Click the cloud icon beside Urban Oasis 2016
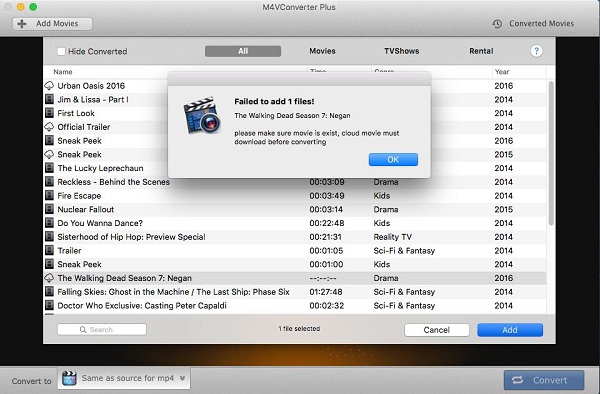Viewport: 600px width, 394px height. pos(49,86)
